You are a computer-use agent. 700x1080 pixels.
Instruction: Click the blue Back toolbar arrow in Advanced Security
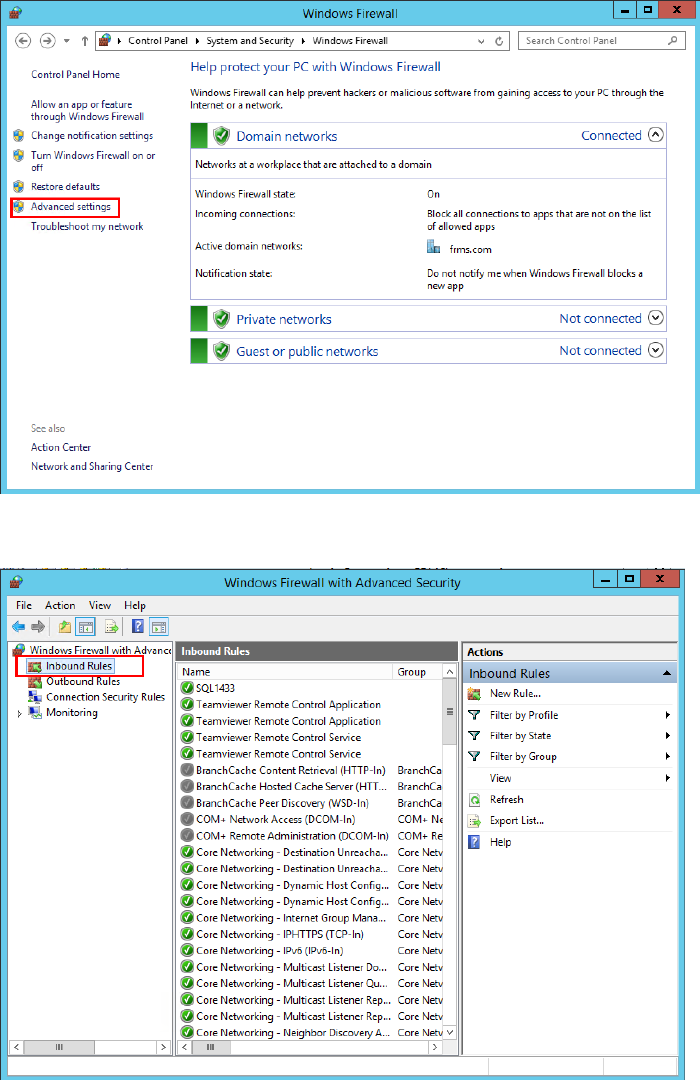tap(19, 627)
